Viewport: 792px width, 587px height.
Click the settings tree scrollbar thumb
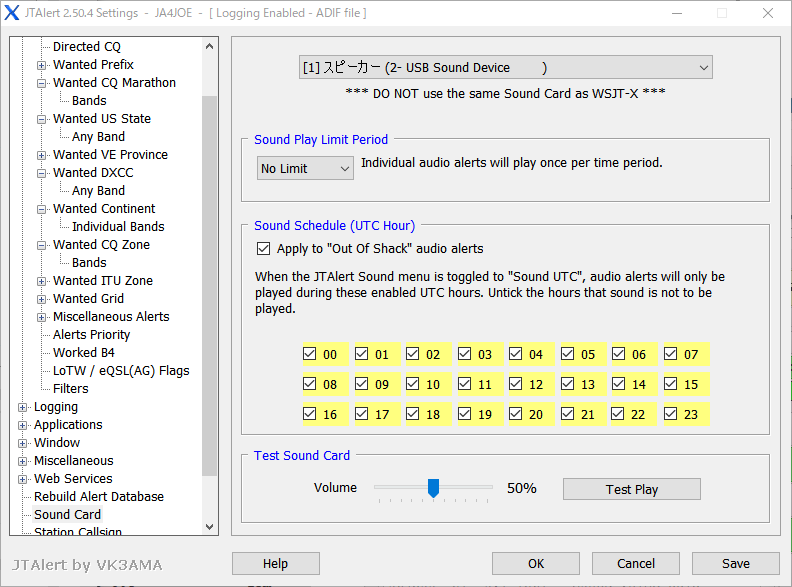pos(210,285)
